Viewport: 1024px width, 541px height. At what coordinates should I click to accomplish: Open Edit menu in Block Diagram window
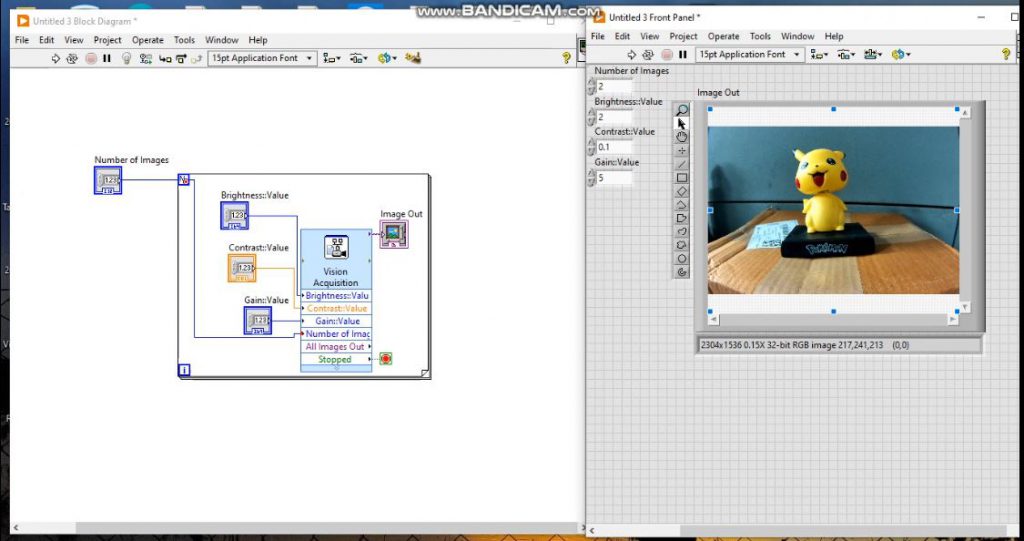(x=46, y=40)
